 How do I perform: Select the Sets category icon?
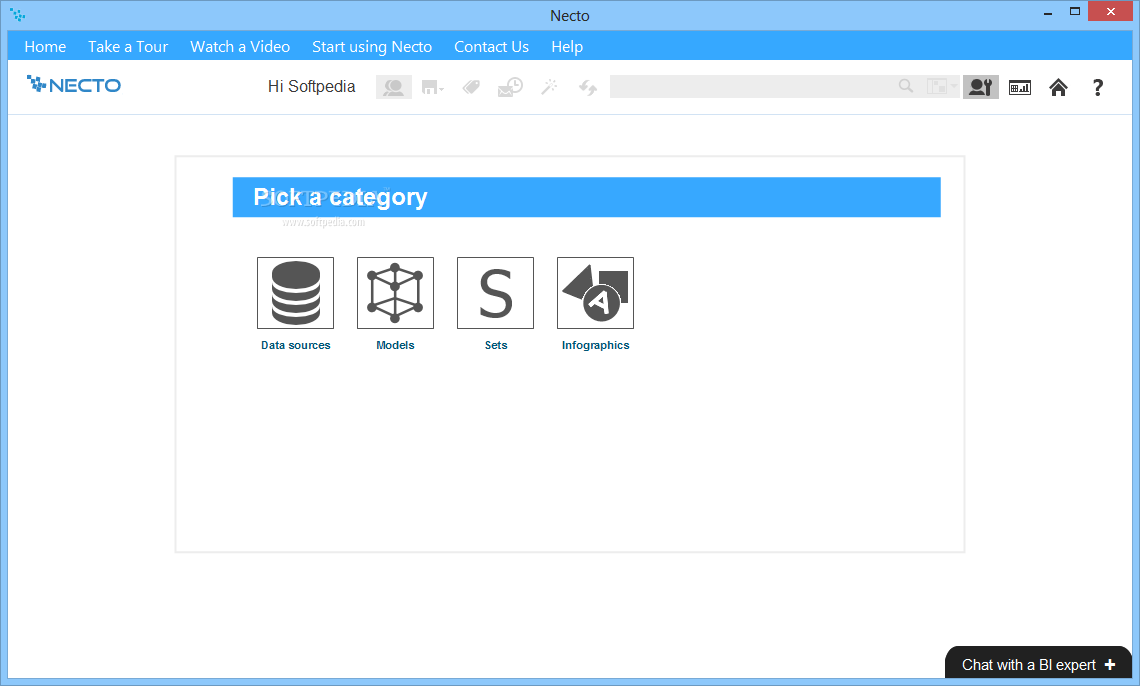(495, 293)
